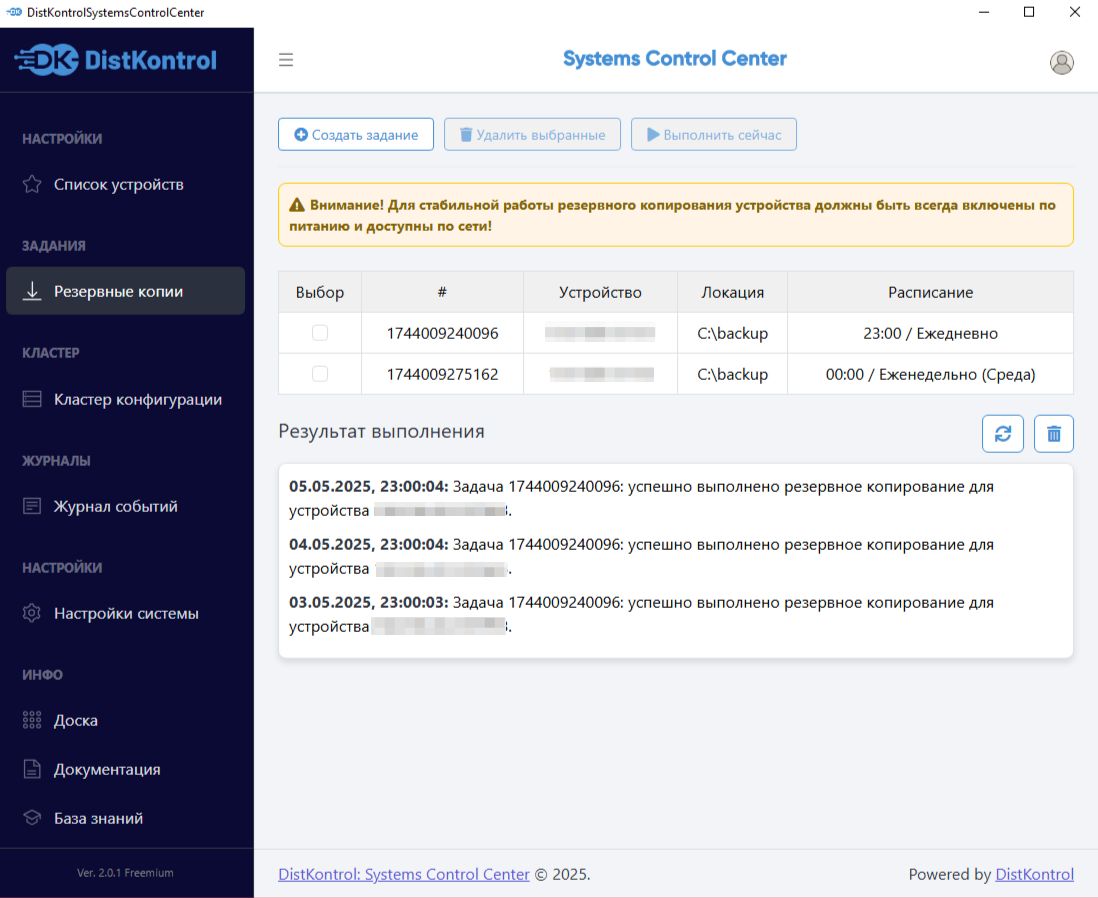
Task: Click the gear icon beside Настройки системы
Action: click(x=32, y=614)
